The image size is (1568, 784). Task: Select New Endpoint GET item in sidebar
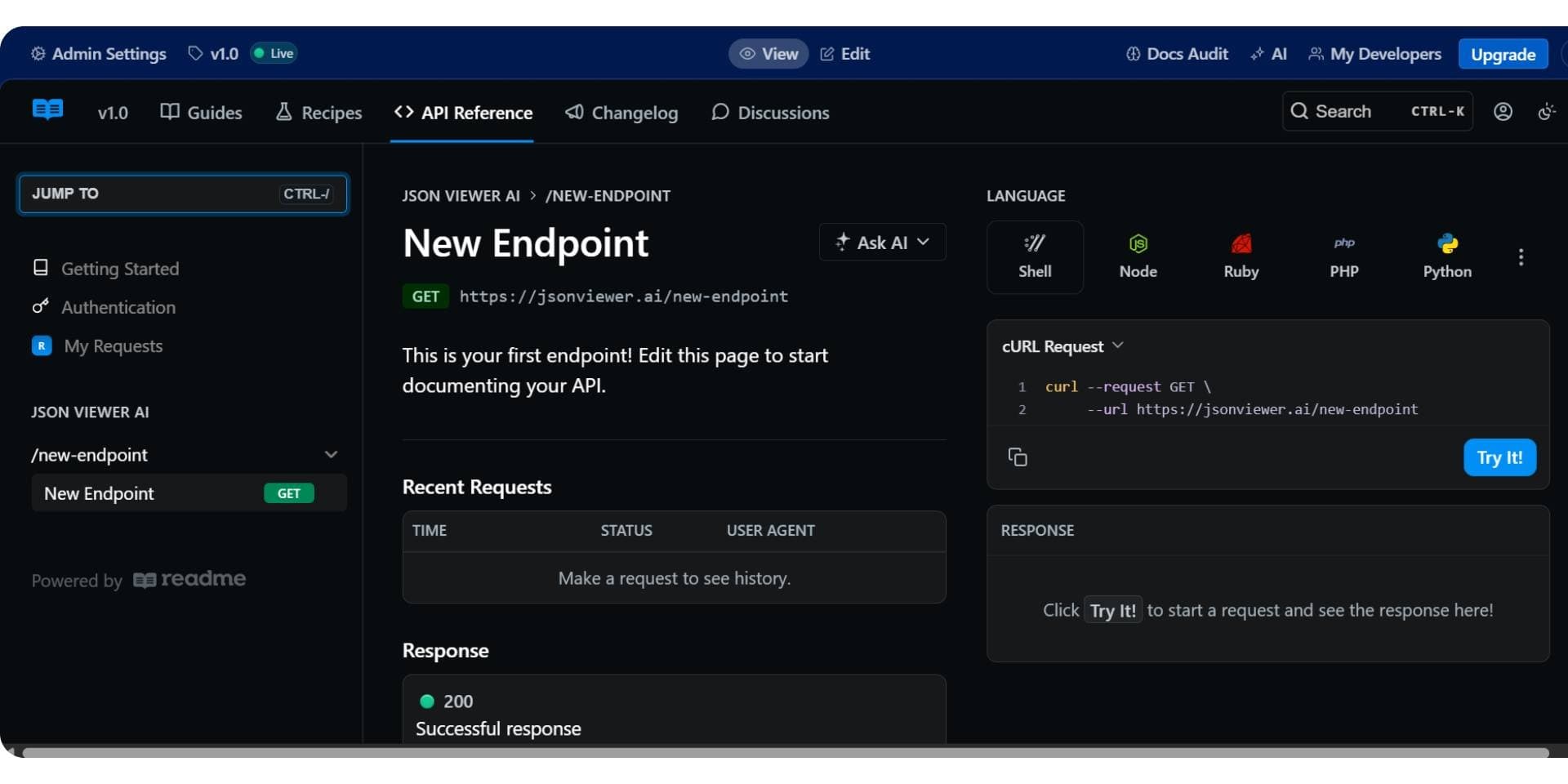[x=189, y=493]
